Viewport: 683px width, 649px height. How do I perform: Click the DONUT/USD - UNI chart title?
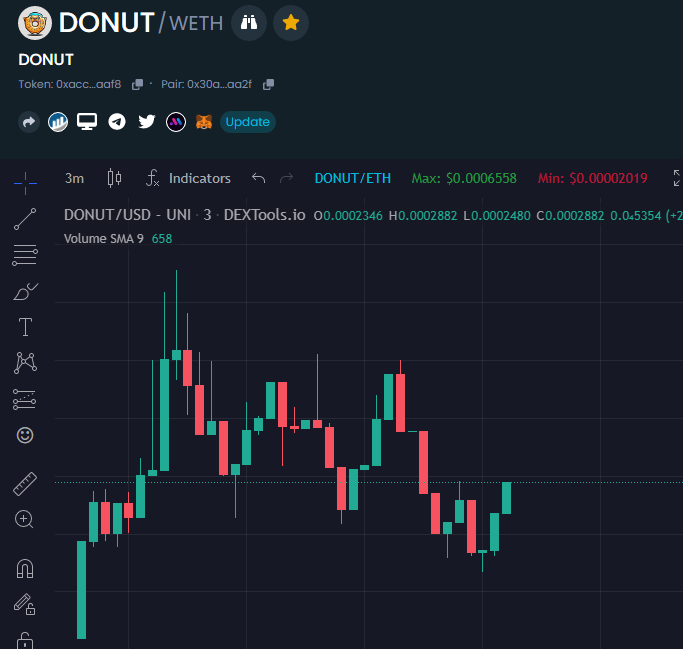click(x=185, y=215)
